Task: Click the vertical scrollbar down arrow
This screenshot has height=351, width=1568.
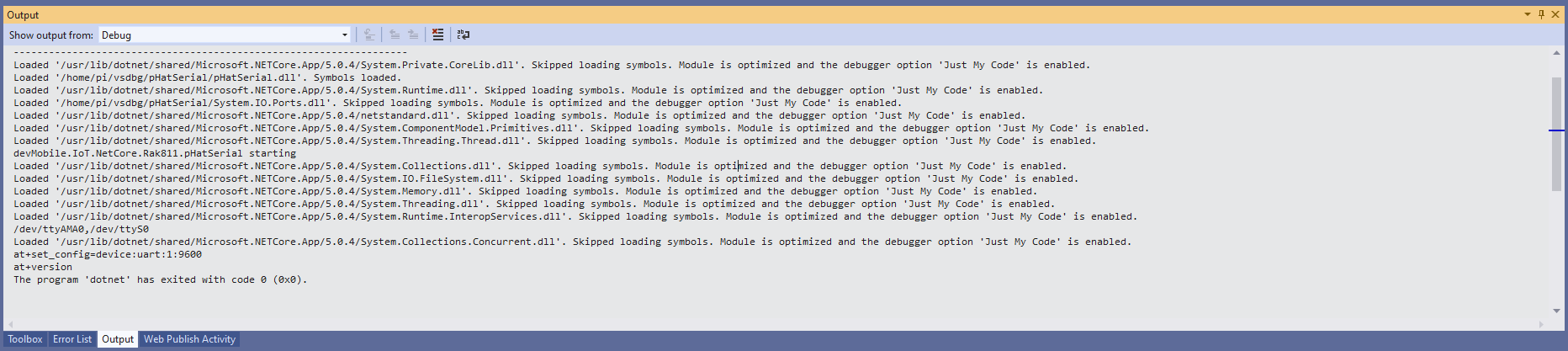Action: pos(1556,311)
